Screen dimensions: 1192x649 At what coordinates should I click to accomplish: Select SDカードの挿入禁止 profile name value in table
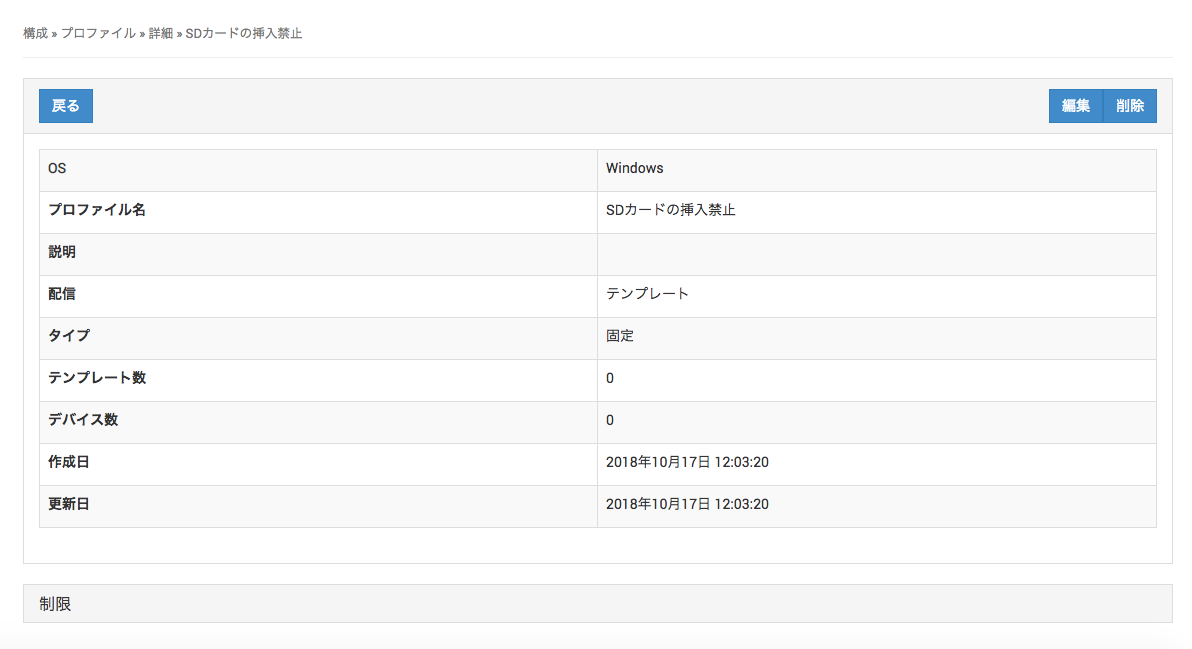click(670, 210)
